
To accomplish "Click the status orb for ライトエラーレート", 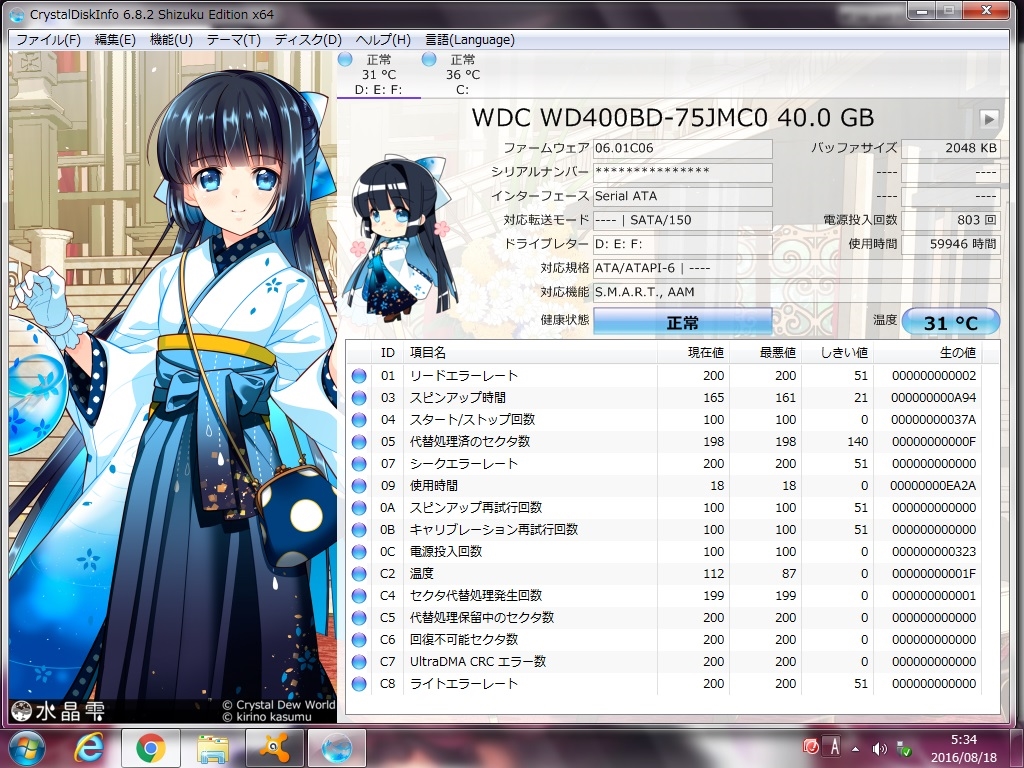I will [x=359, y=684].
